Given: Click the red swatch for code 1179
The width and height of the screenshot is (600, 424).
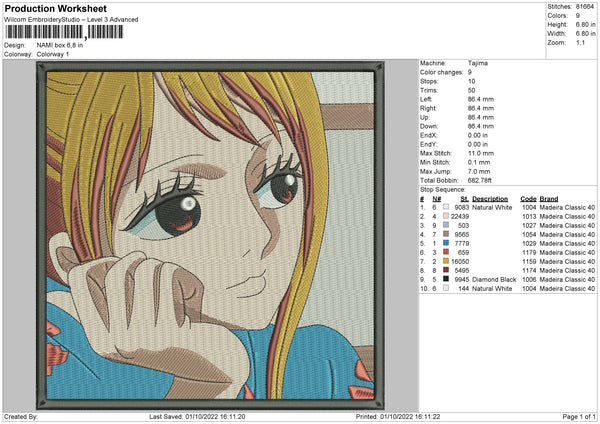Looking at the screenshot, I should tap(446, 252).
